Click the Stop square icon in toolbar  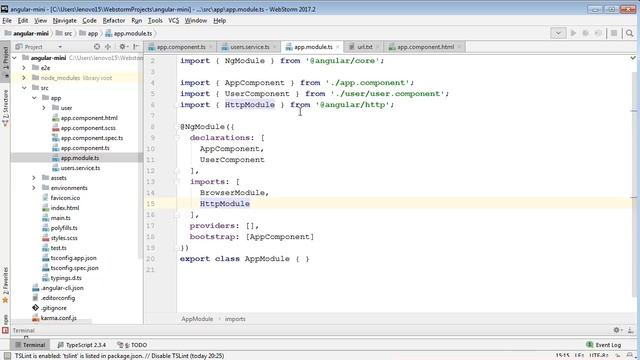[613, 33]
